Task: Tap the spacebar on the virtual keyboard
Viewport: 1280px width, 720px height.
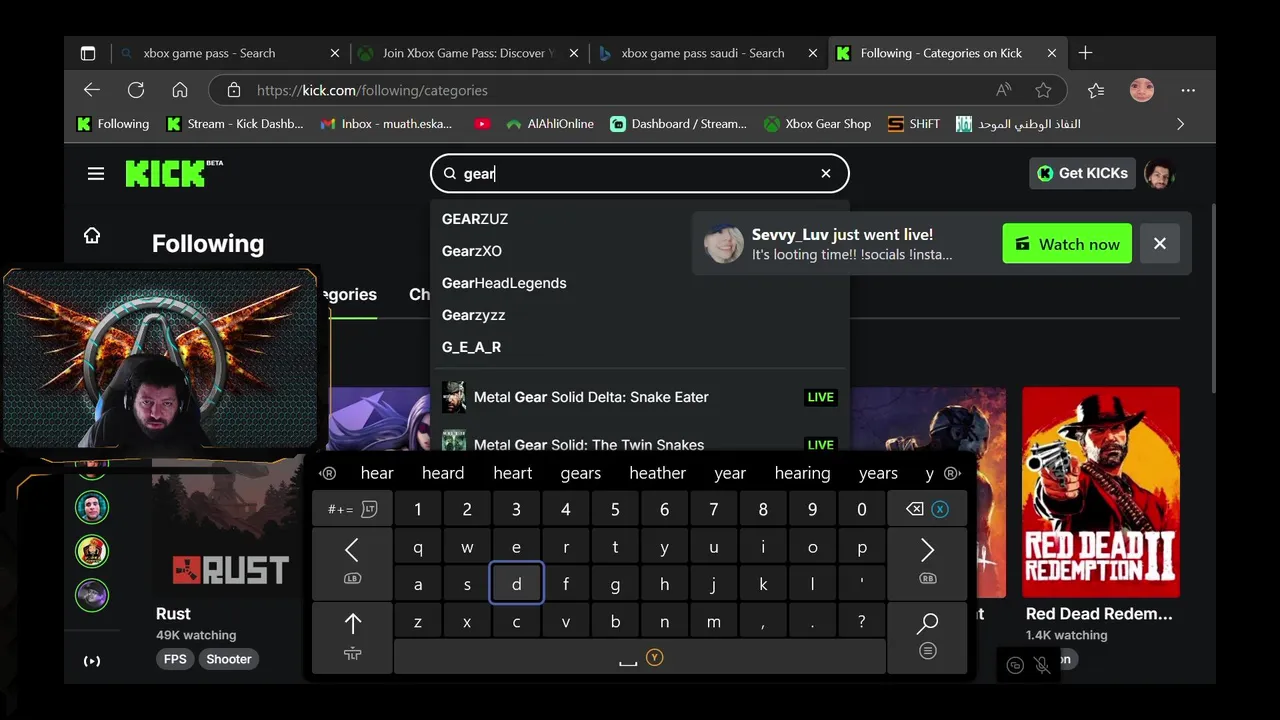Action: 640,657
